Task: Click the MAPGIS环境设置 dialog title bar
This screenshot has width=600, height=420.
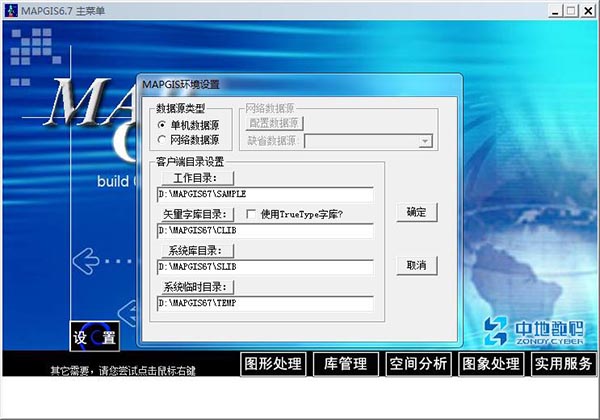Action: click(300, 85)
